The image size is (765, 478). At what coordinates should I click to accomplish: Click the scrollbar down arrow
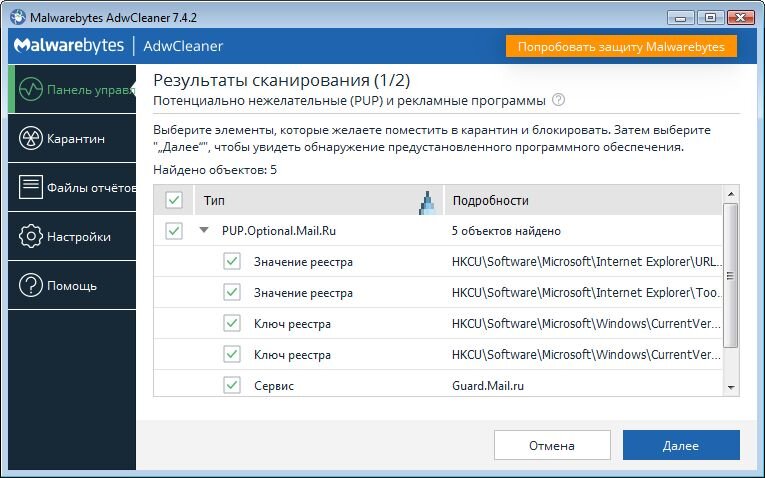coord(731,388)
